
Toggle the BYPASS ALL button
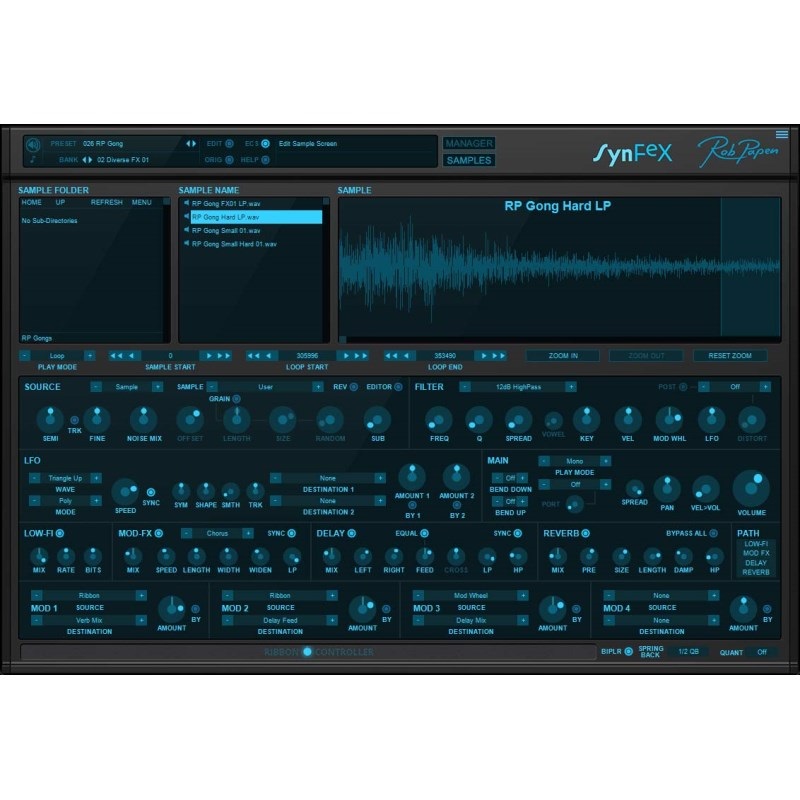coord(713,533)
